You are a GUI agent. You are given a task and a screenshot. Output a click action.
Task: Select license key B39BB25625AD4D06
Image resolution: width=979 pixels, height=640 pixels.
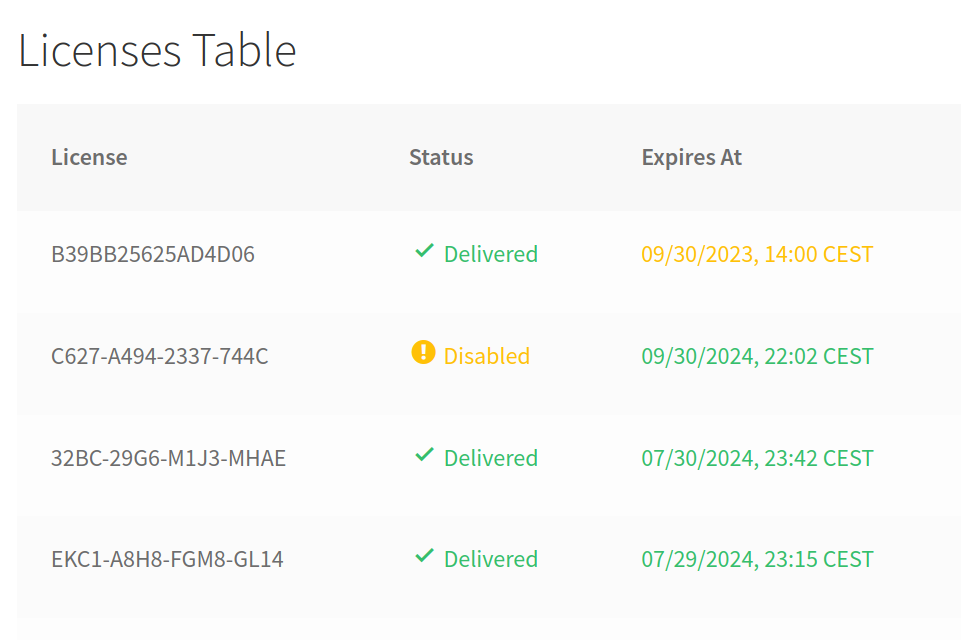pyautogui.click(x=153, y=254)
